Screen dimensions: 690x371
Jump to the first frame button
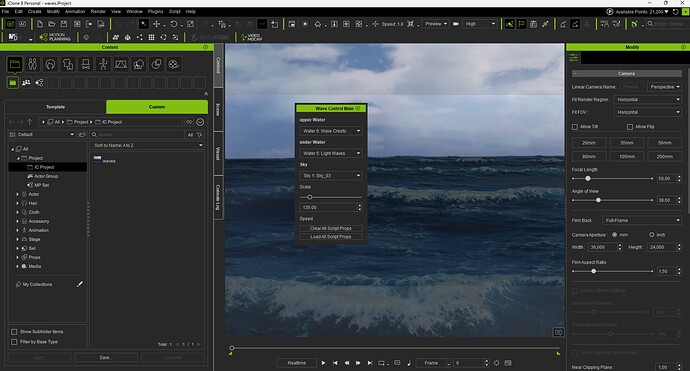335,363
